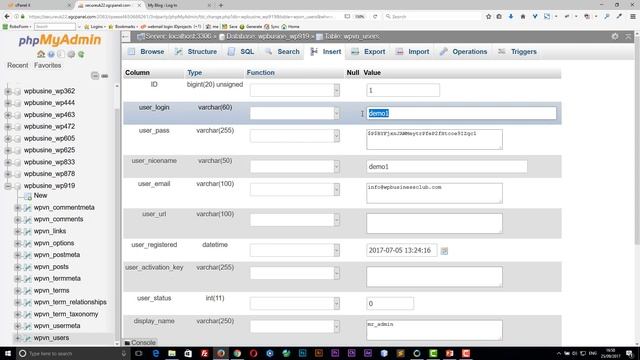This screenshot has height=360, width=640.
Task: Select the Insert tab
Action: 326,52
